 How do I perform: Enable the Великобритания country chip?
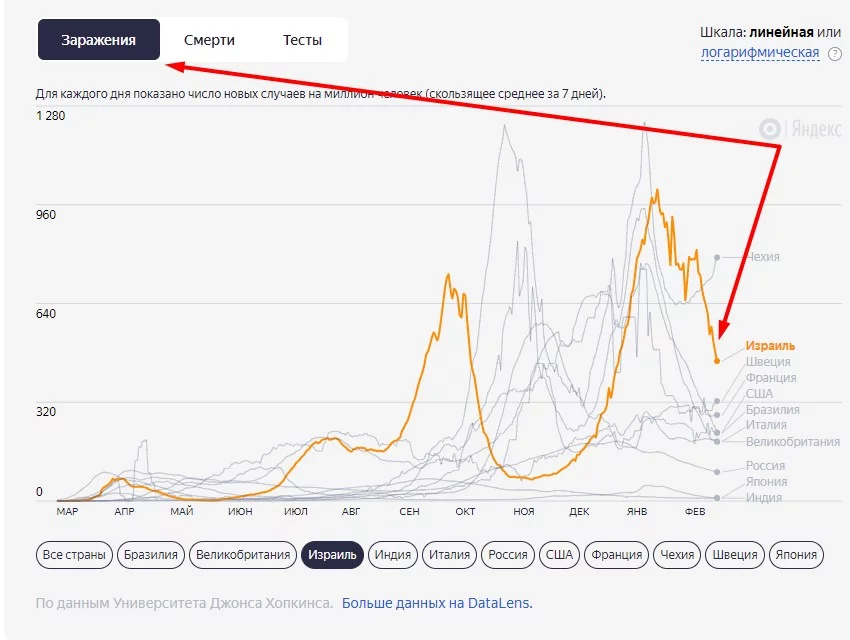pos(243,554)
